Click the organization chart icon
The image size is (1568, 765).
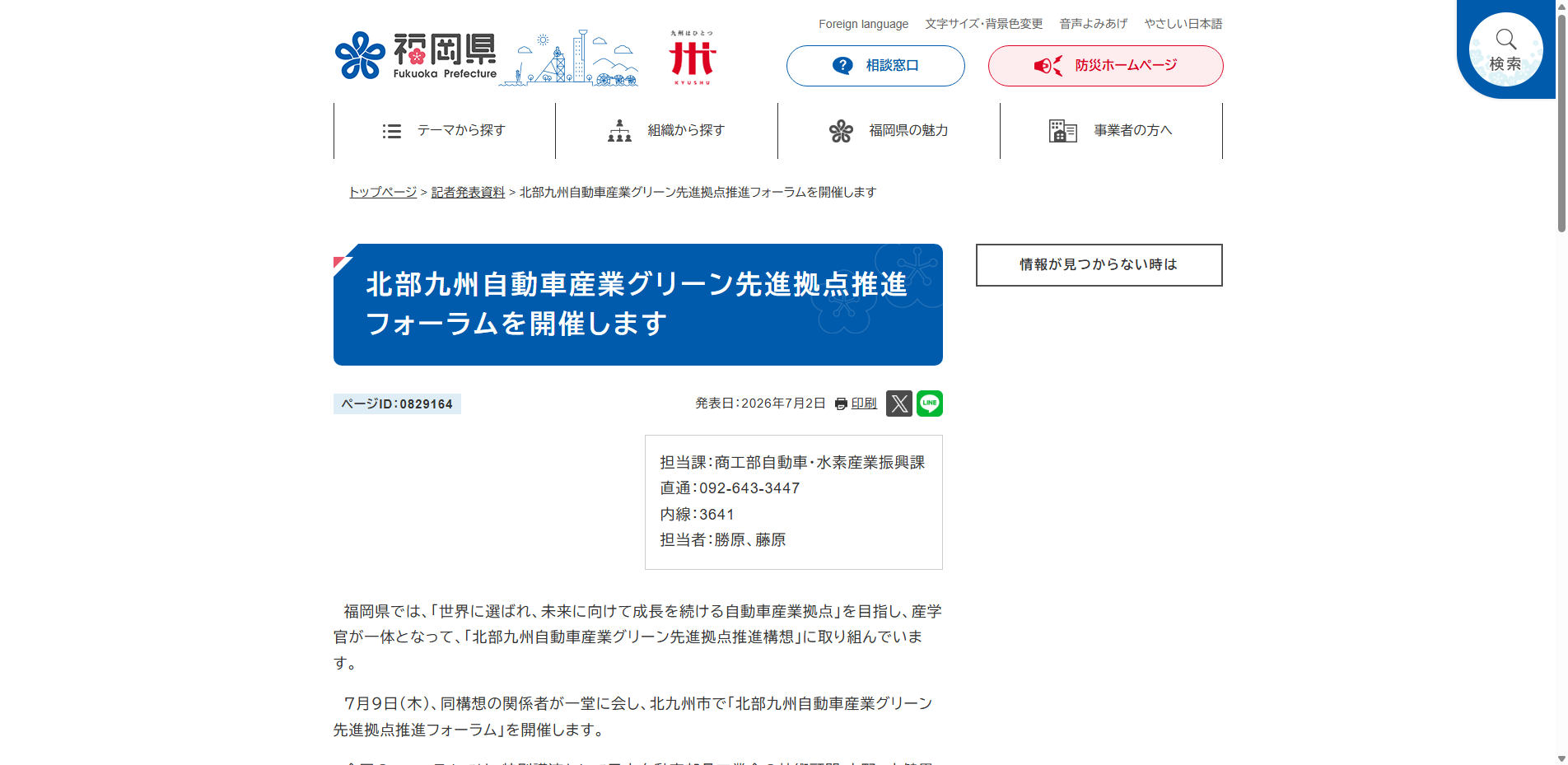click(x=619, y=131)
